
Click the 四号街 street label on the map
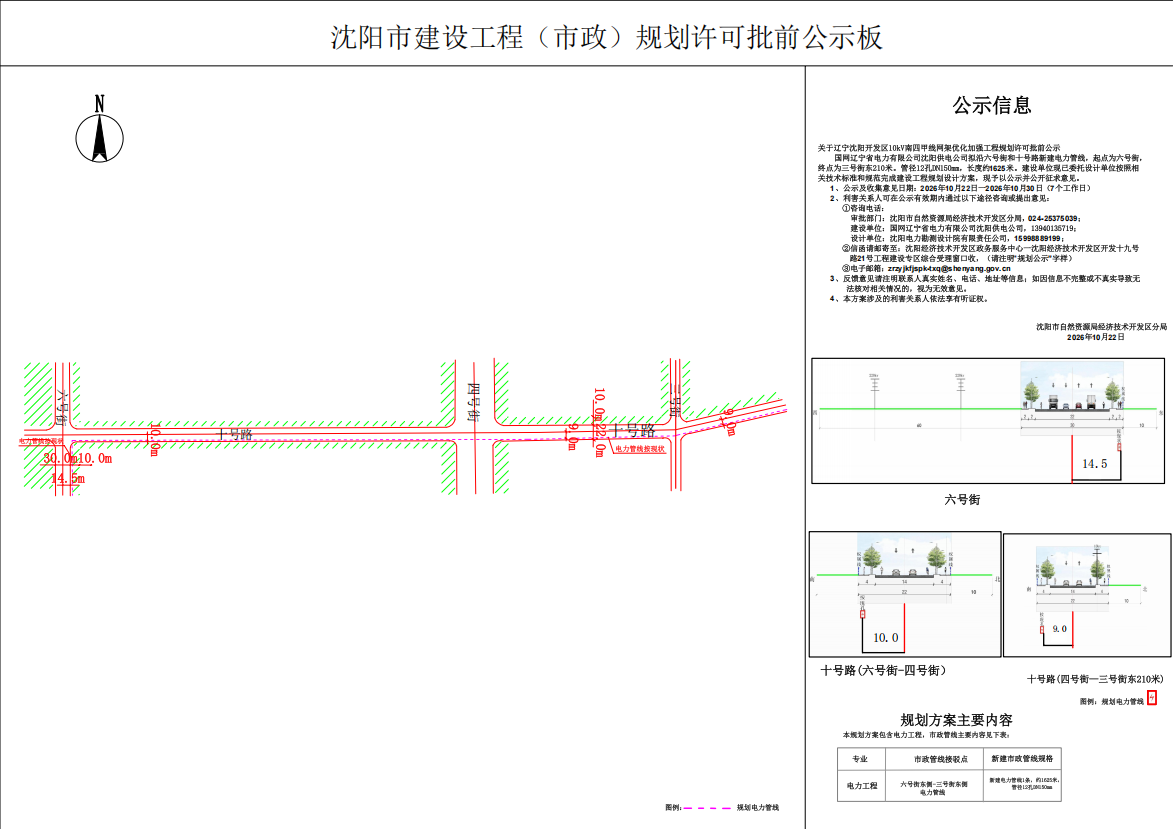pos(473,402)
